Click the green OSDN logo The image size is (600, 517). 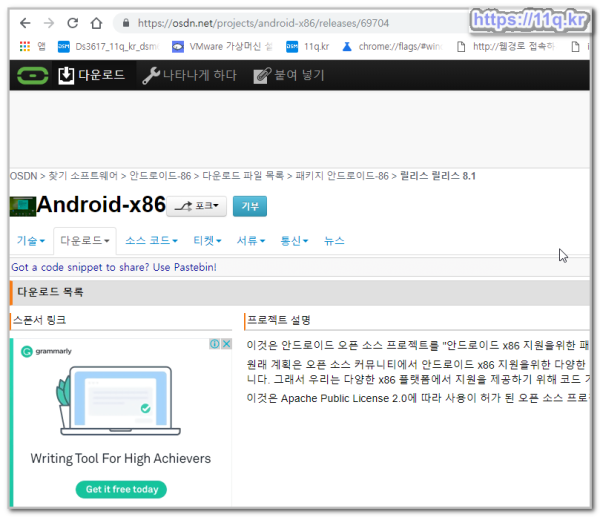point(33,75)
